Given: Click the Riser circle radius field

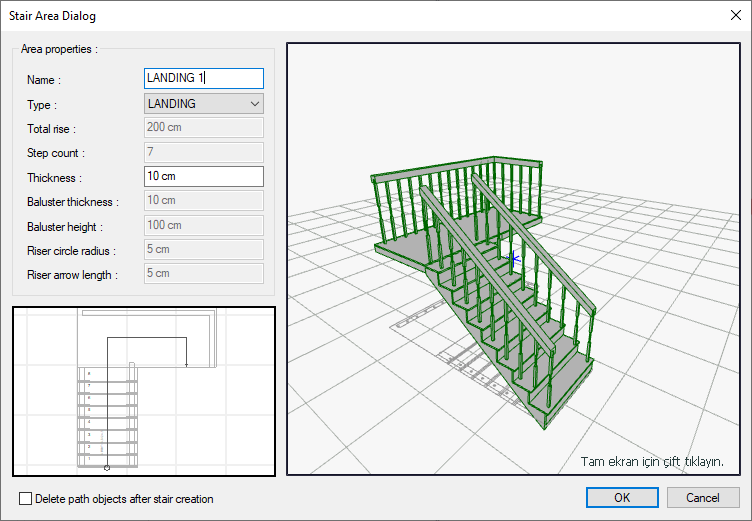Looking at the screenshot, I should pyautogui.click(x=203, y=249).
